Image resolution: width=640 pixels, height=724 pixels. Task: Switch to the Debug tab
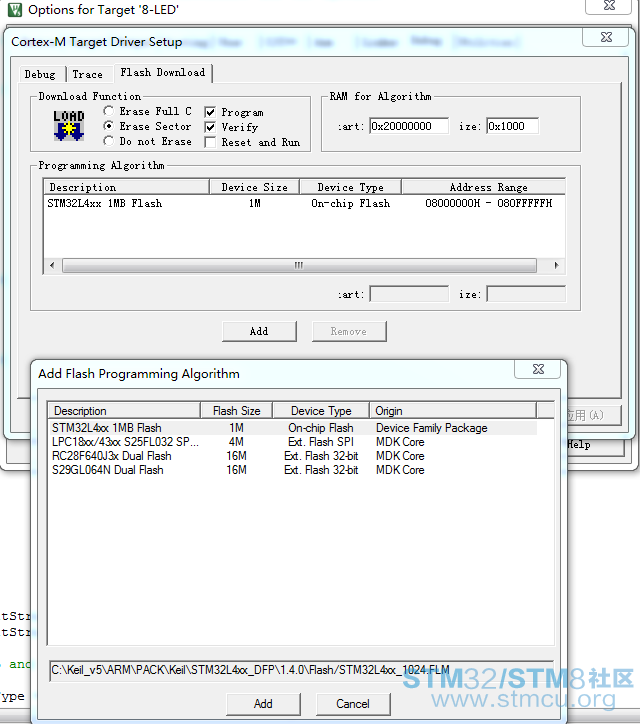pyautogui.click(x=40, y=74)
